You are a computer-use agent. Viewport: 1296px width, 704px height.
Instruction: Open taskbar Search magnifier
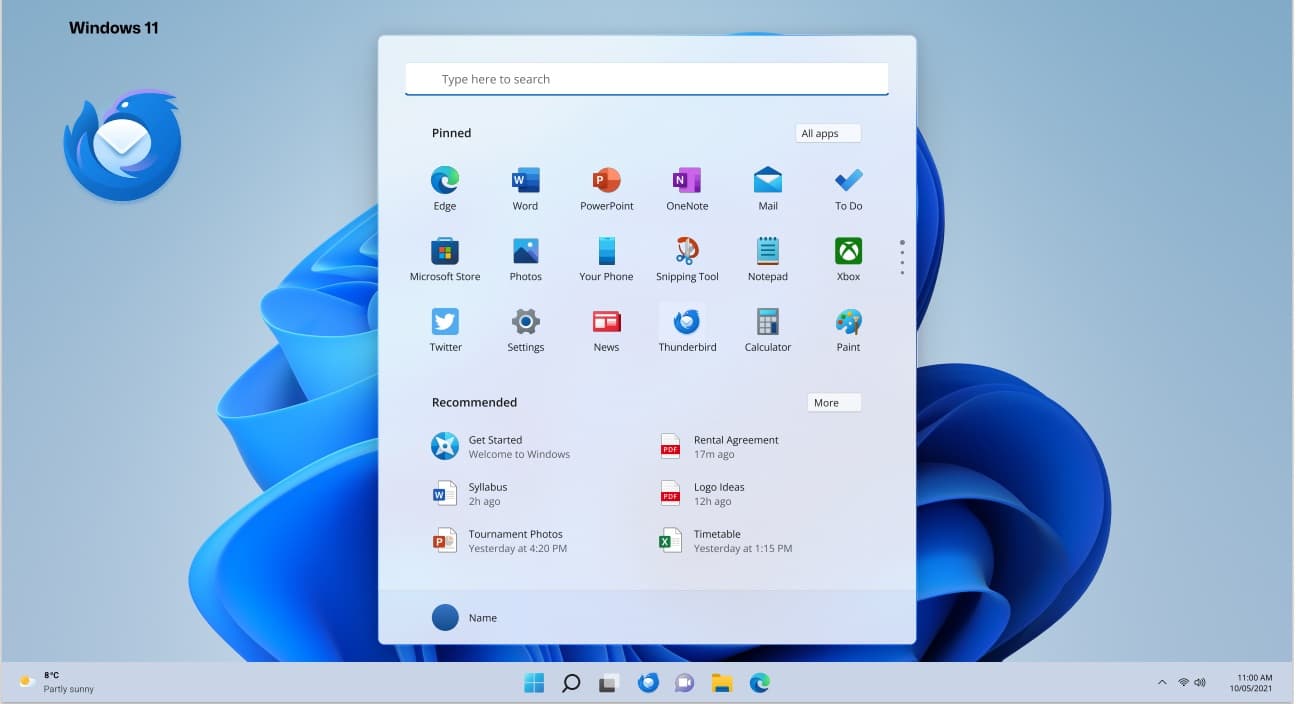571,683
